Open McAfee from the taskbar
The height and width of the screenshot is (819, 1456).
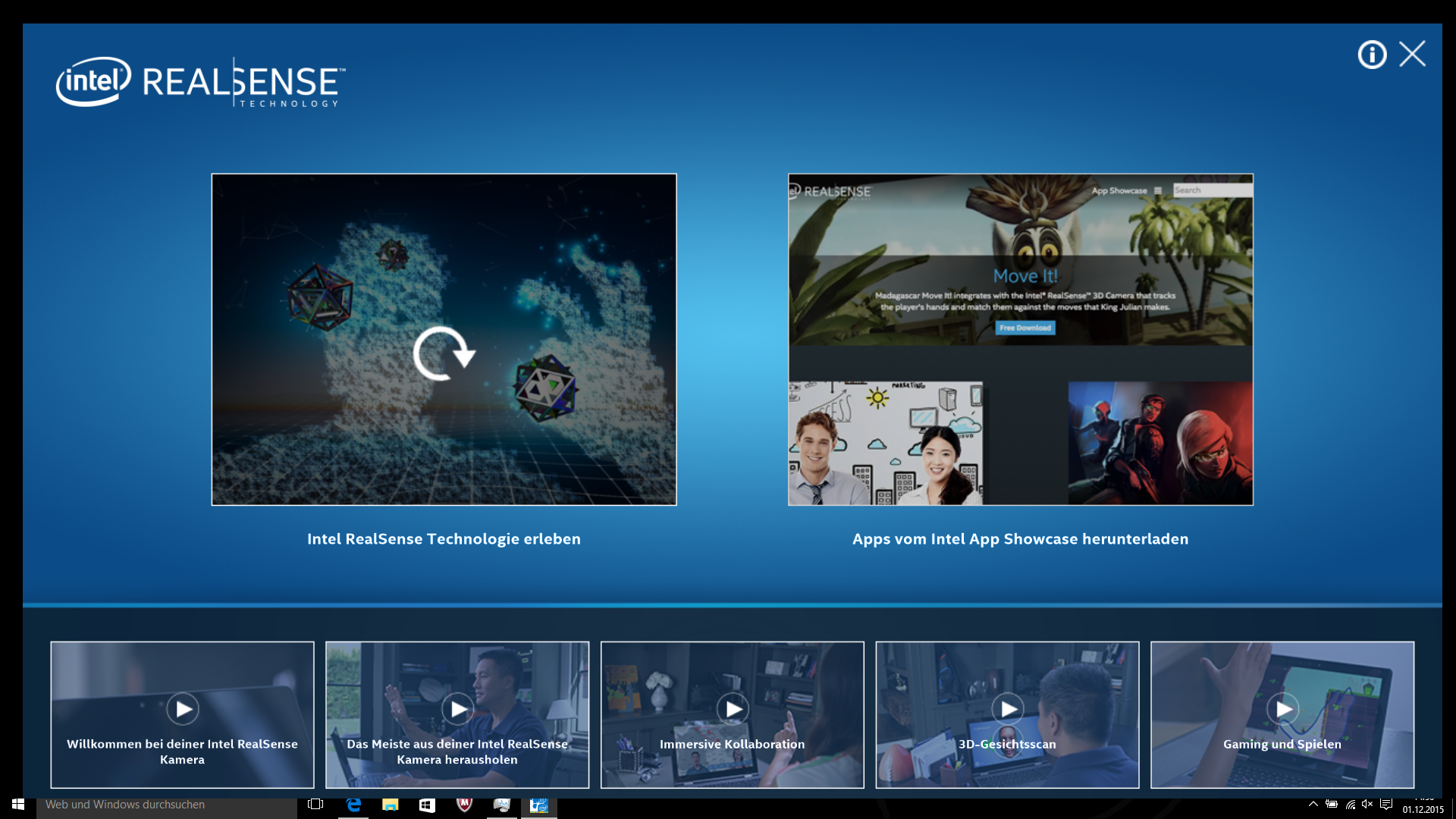click(464, 805)
